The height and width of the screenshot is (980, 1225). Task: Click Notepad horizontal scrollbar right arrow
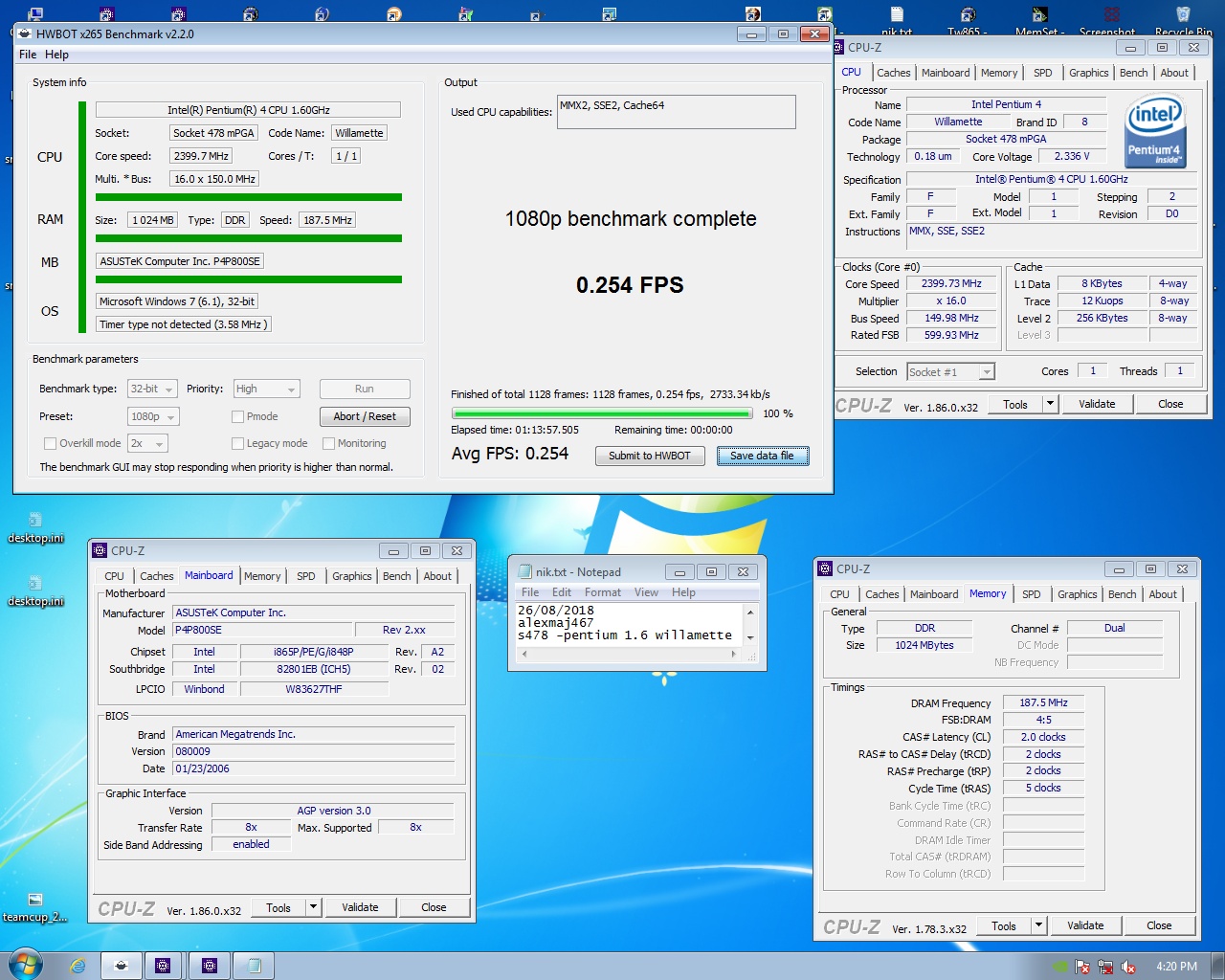(x=733, y=654)
